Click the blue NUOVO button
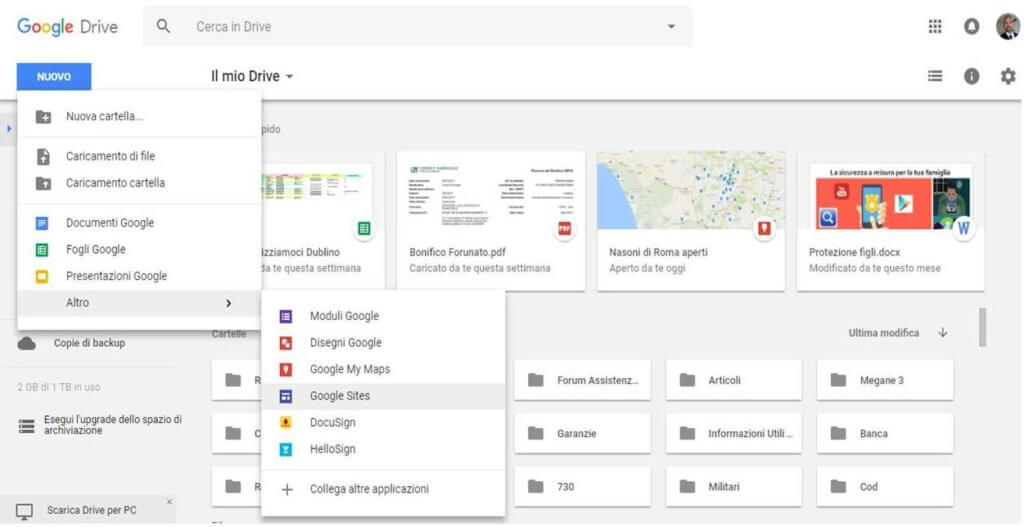This screenshot has width=1024, height=527. 54,76
